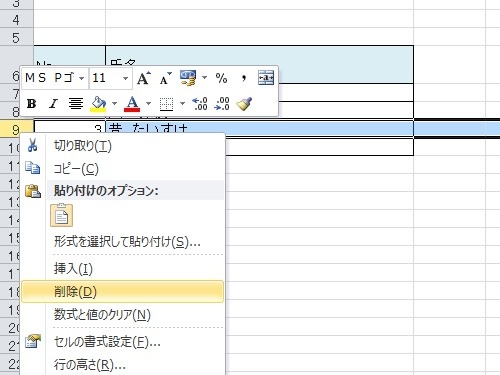Click the borders icon

pyautogui.click(x=166, y=104)
